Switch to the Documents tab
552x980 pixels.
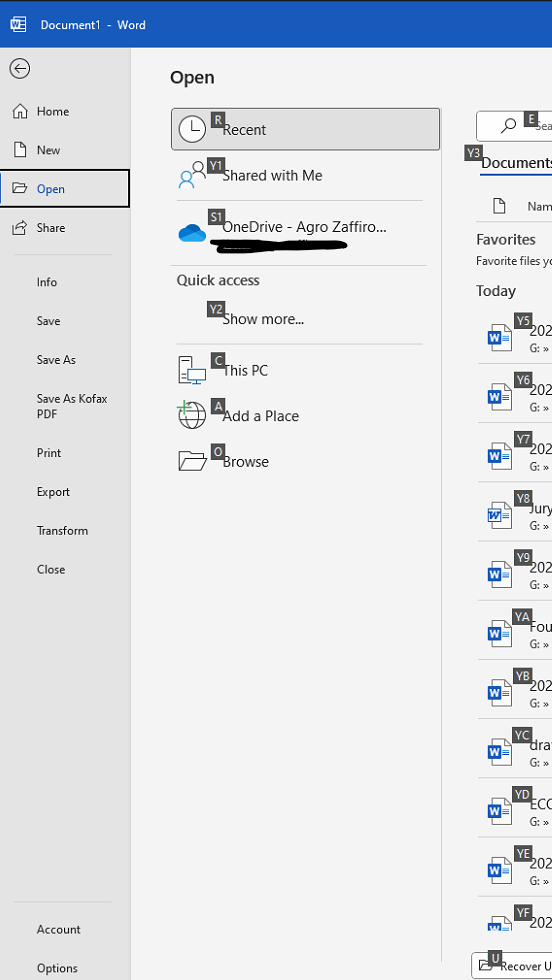pyautogui.click(x=516, y=163)
